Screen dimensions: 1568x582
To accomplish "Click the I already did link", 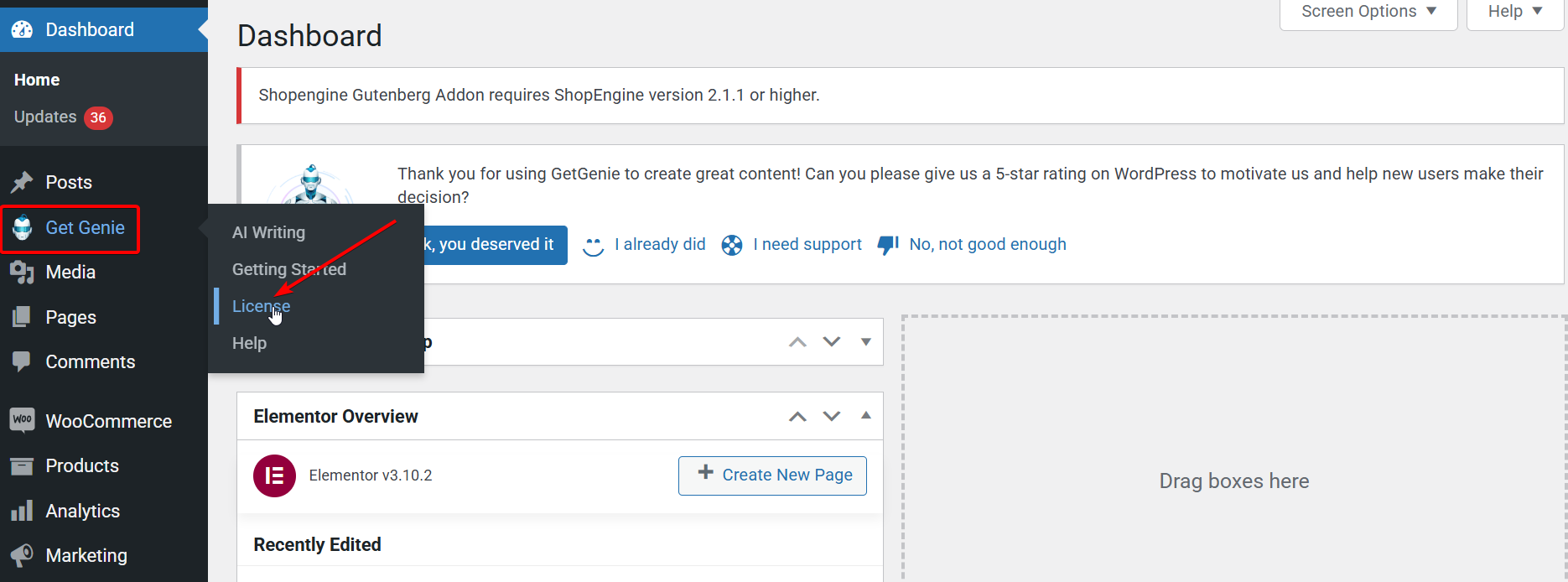I will (660, 244).
